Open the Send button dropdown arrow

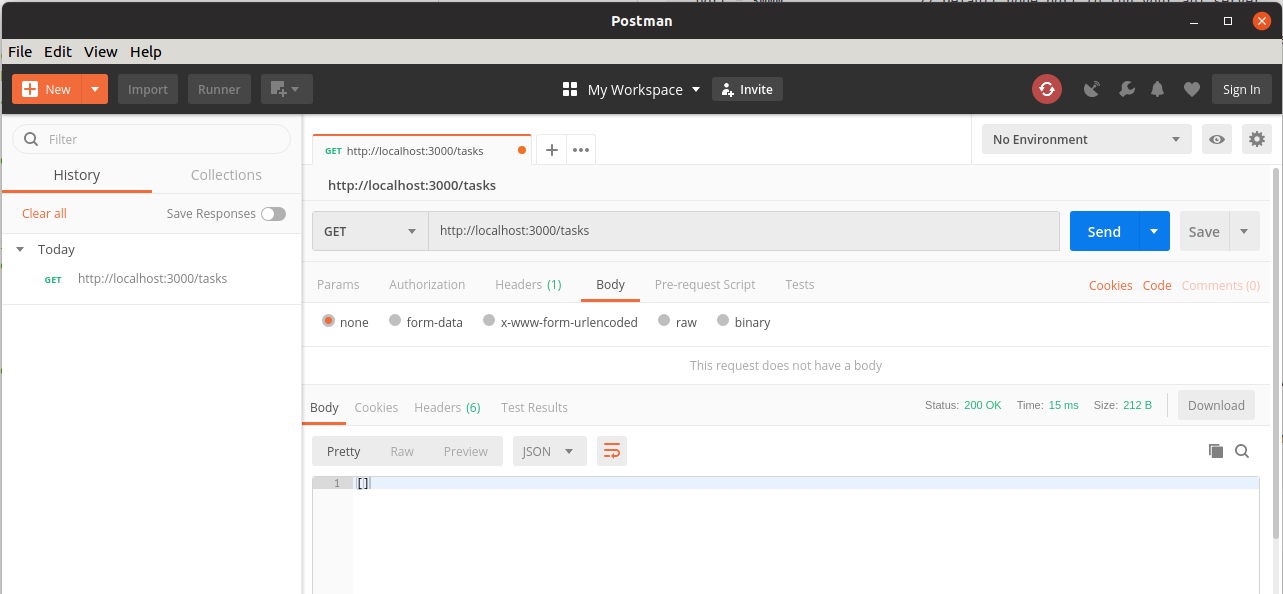click(1154, 231)
